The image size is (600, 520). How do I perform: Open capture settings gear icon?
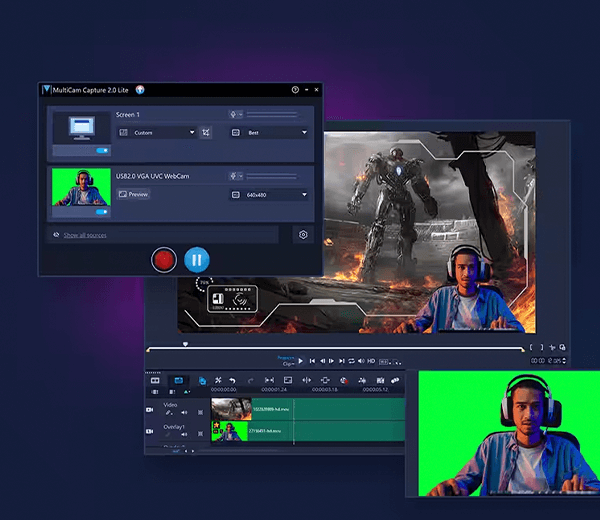(302, 234)
